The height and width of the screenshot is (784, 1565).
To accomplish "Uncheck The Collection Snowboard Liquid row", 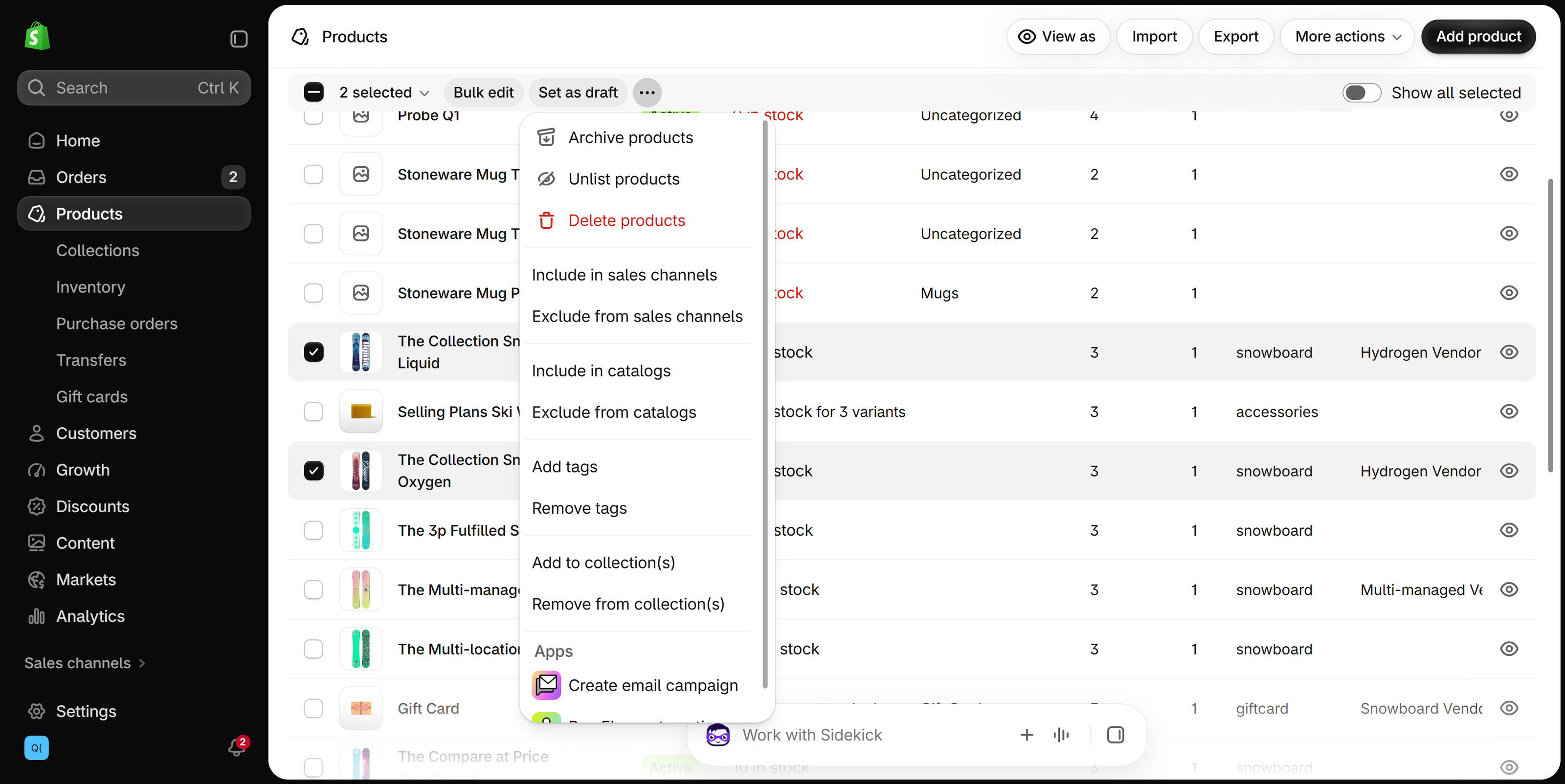I will 313,351.
